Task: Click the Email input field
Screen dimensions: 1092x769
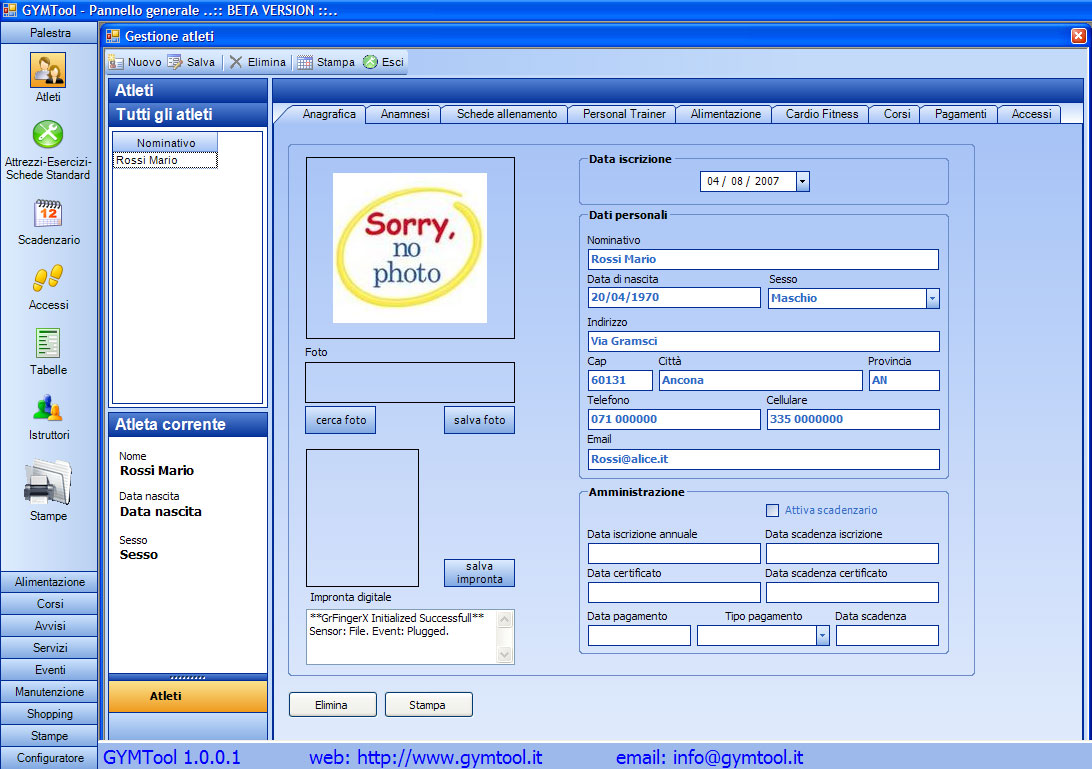Action: pyautogui.click(x=763, y=459)
